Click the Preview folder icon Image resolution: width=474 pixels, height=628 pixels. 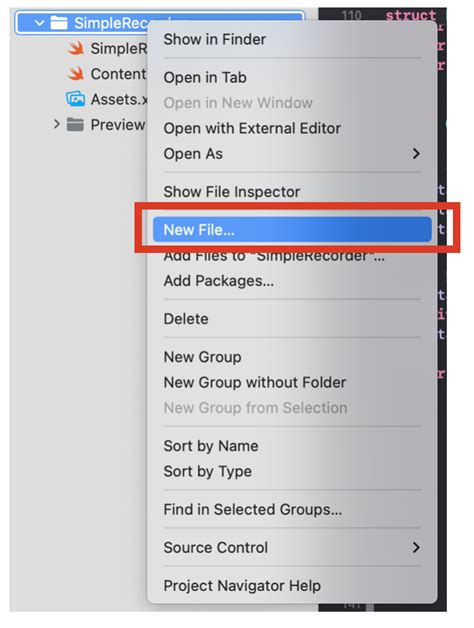(x=75, y=125)
